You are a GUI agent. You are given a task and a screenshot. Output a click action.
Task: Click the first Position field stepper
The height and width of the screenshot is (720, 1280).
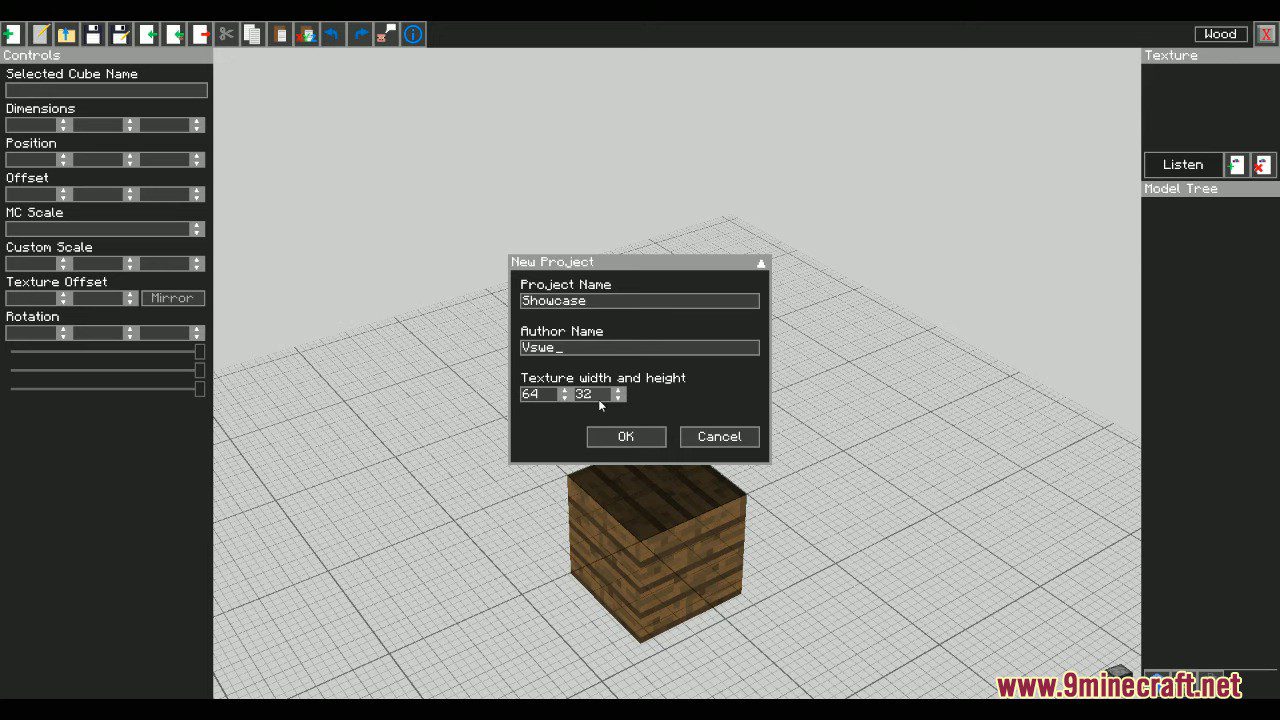click(x=64, y=160)
